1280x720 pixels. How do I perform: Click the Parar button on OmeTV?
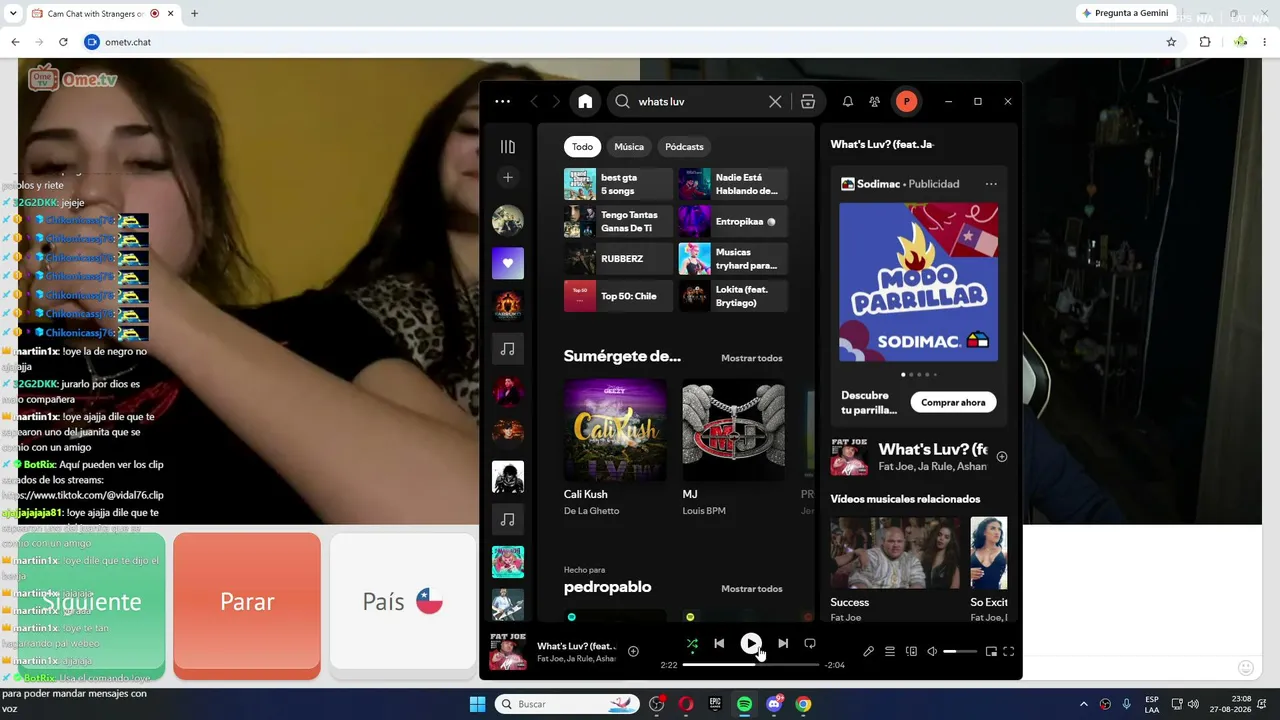coord(247,602)
